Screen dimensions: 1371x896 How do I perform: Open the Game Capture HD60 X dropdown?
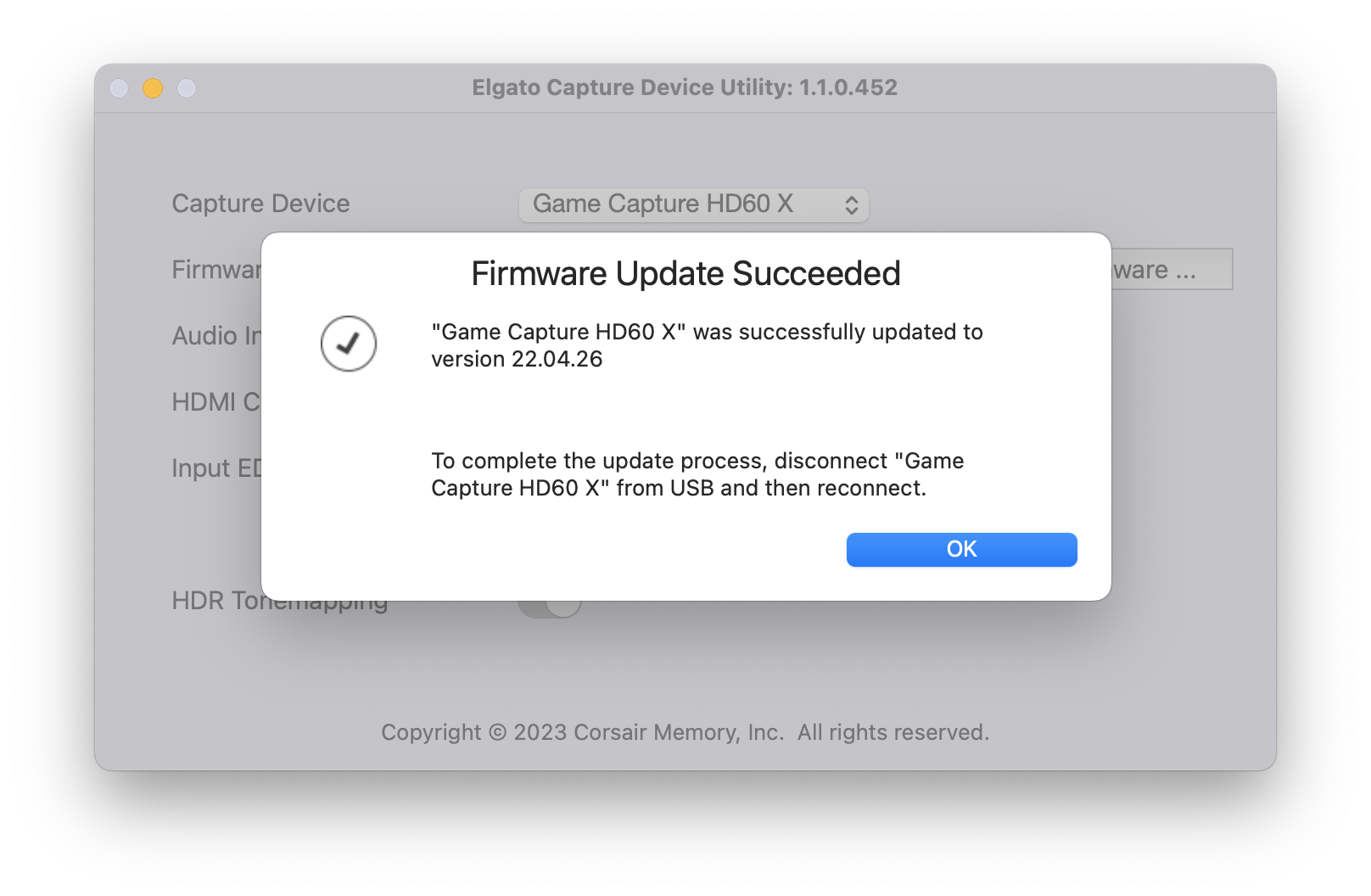(x=693, y=204)
